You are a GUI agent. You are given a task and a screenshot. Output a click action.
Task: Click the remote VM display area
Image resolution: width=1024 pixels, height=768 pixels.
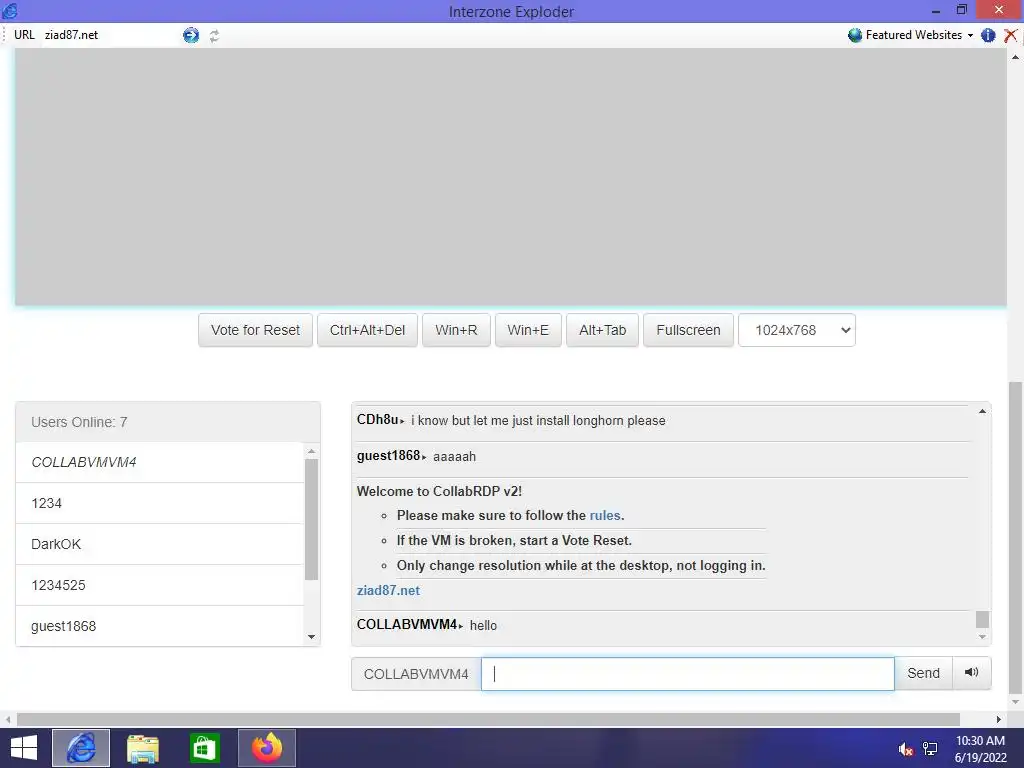point(511,176)
